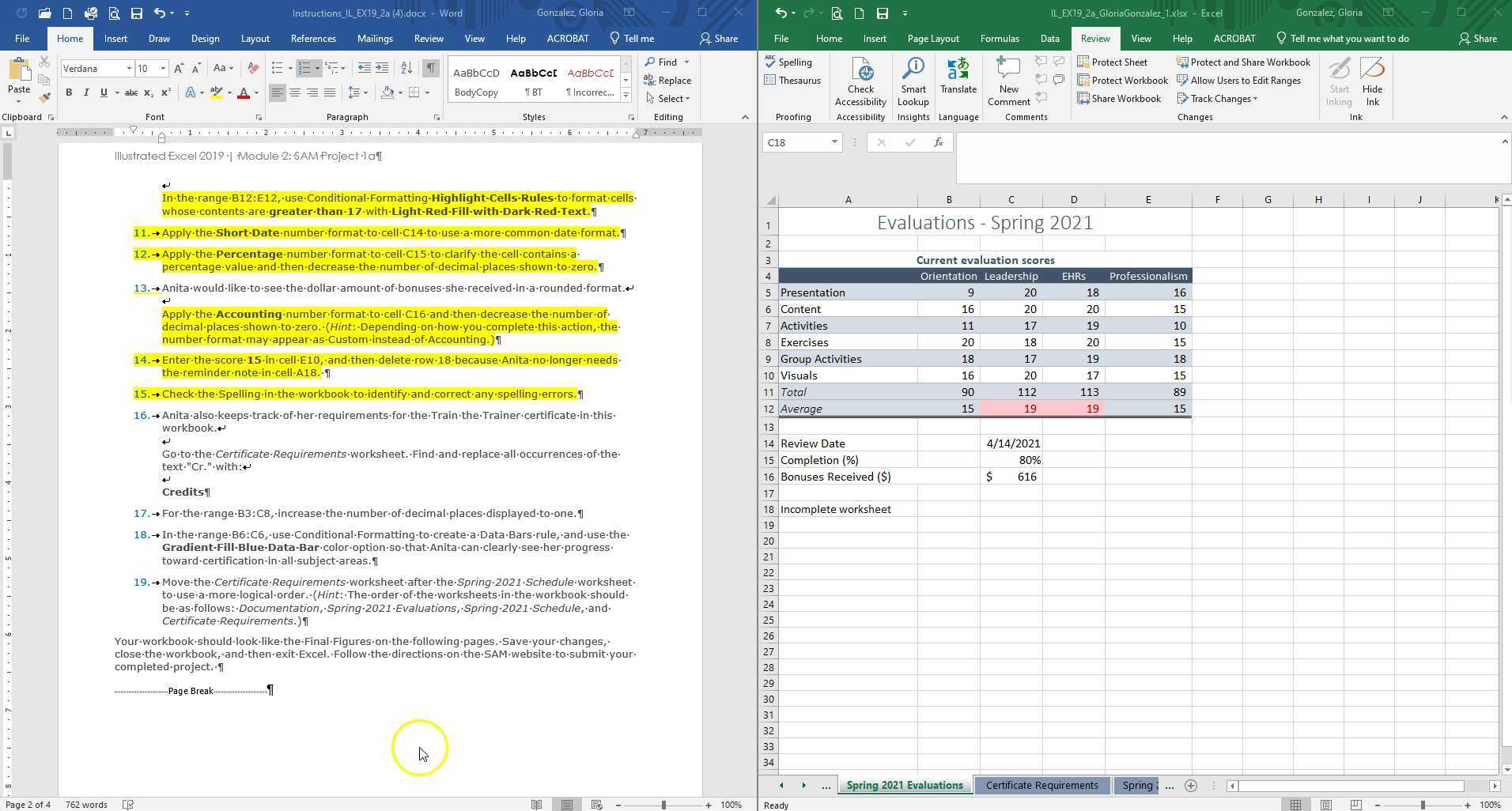Toggle italic formatting in Word

tap(86, 92)
